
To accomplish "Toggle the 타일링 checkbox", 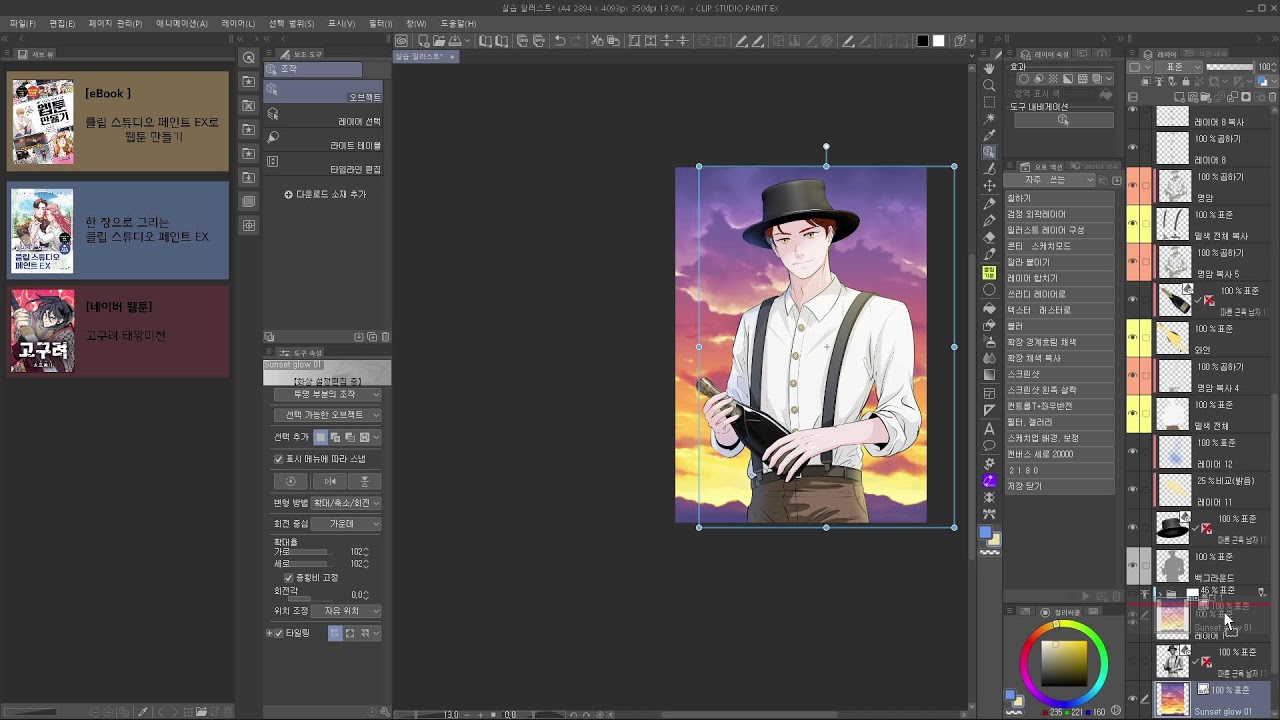I will pyautogui.click(x=279, y=633).
